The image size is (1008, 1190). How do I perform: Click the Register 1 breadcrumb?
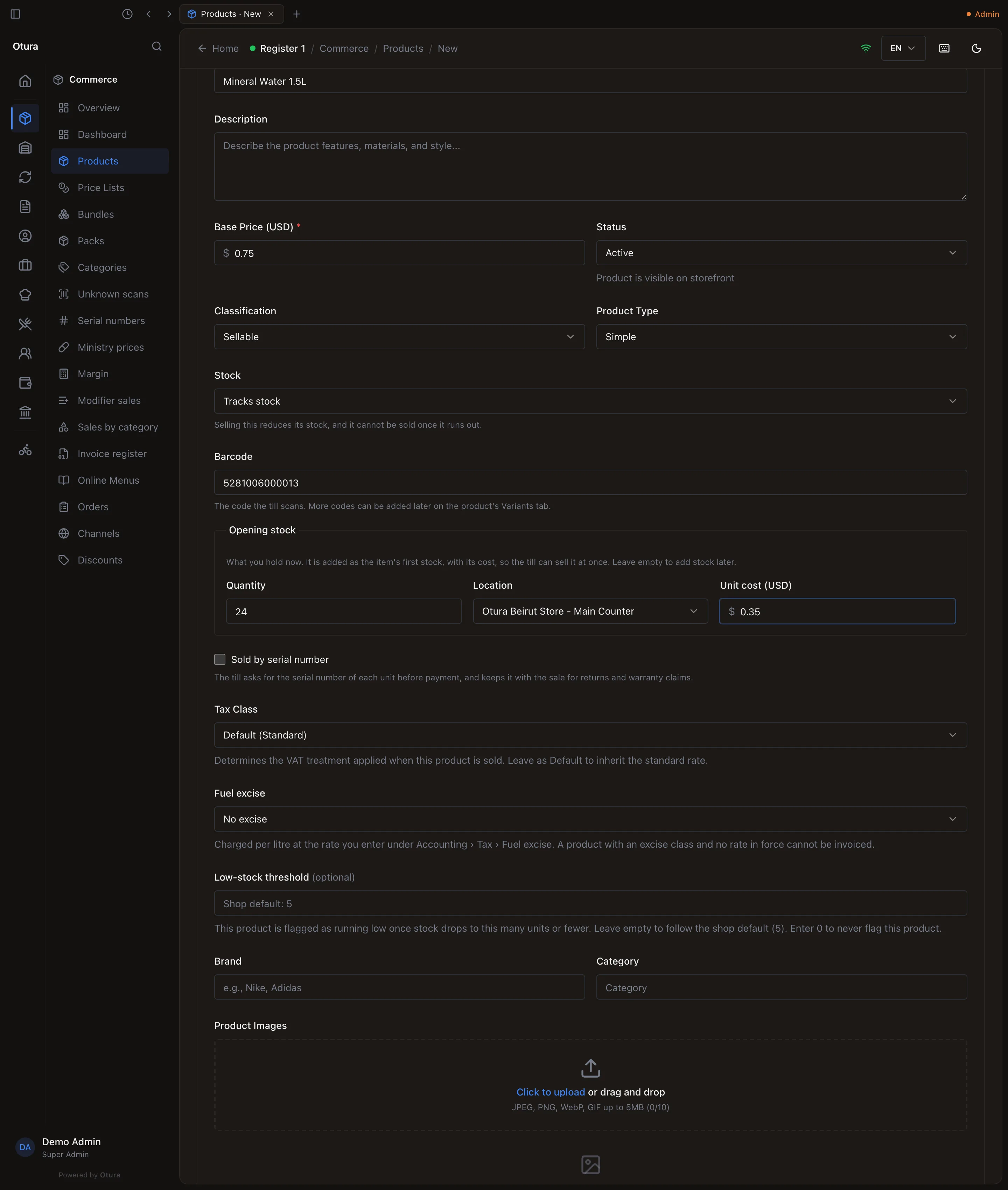click(278, 49)
